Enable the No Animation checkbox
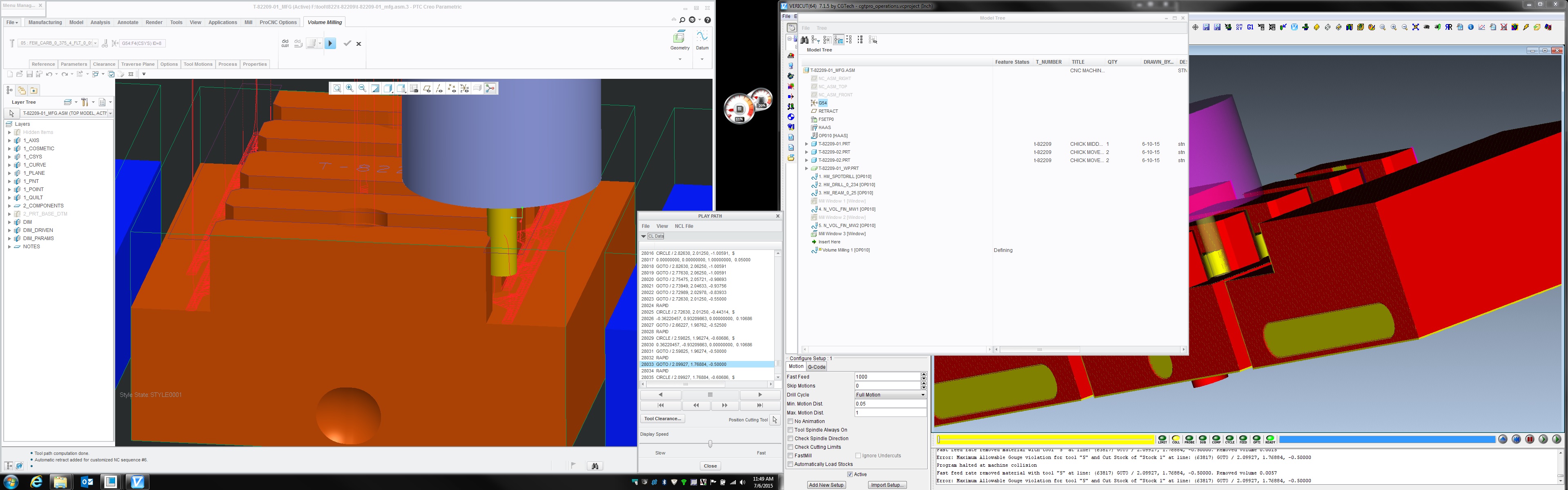This screenshot has height=490, width=1568. [x=791, y=421]
